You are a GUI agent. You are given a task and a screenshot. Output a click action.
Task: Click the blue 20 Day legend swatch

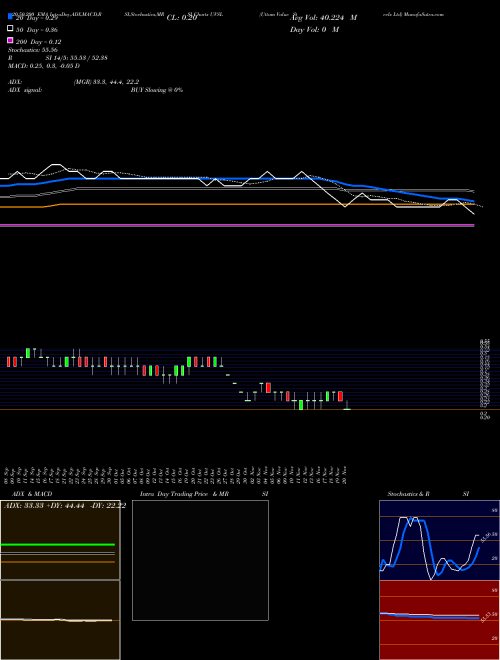click(x=10, y=16)
